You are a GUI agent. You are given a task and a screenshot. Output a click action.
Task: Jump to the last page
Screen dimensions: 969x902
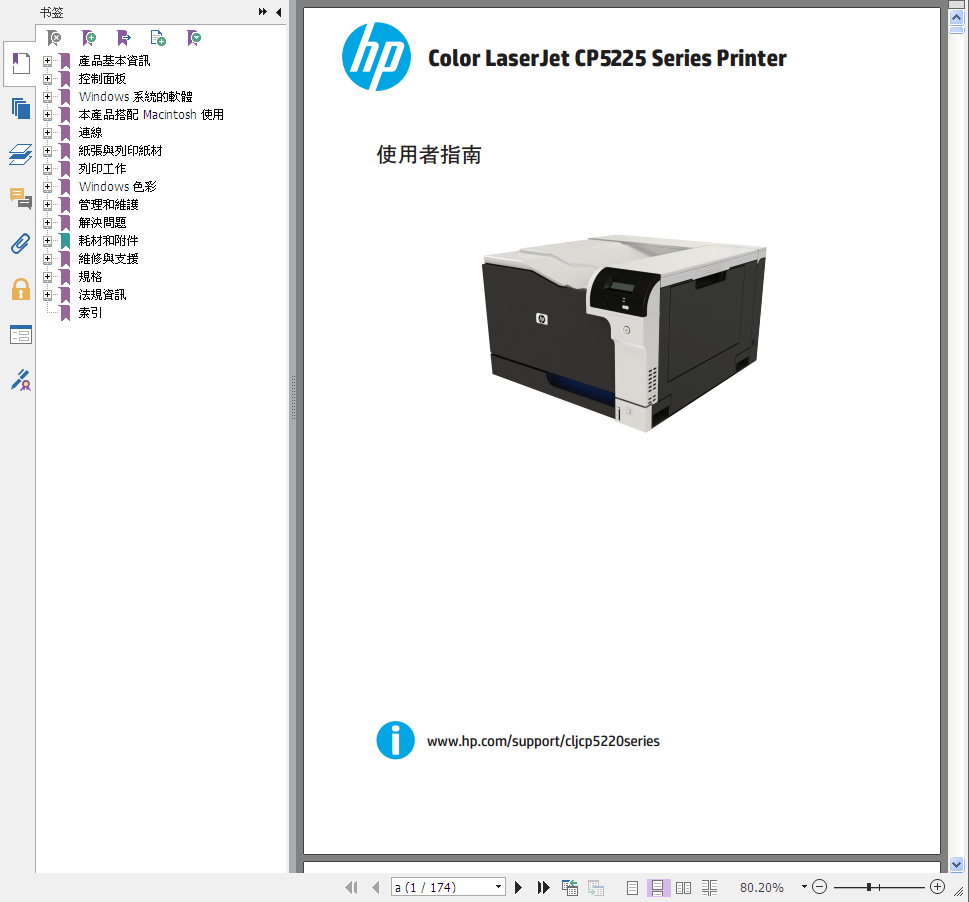[x=543, y=888]
